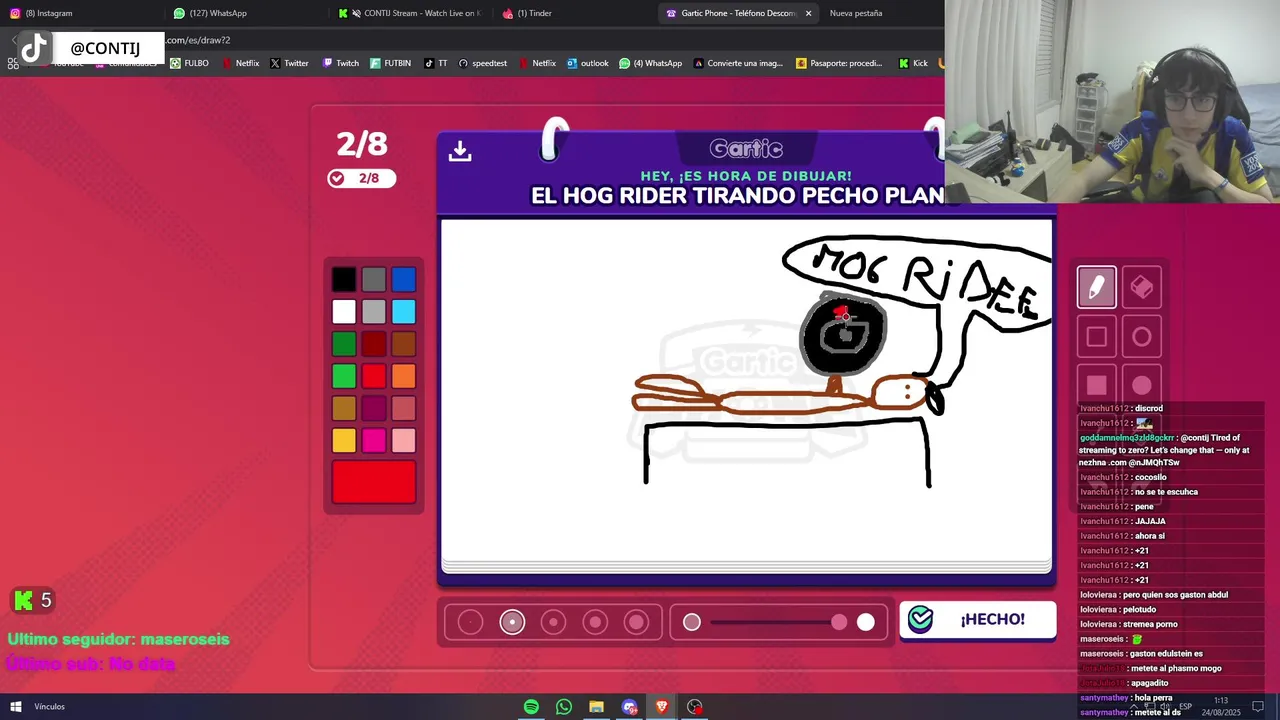Click the white drawing canvas

tap(746, 395)
